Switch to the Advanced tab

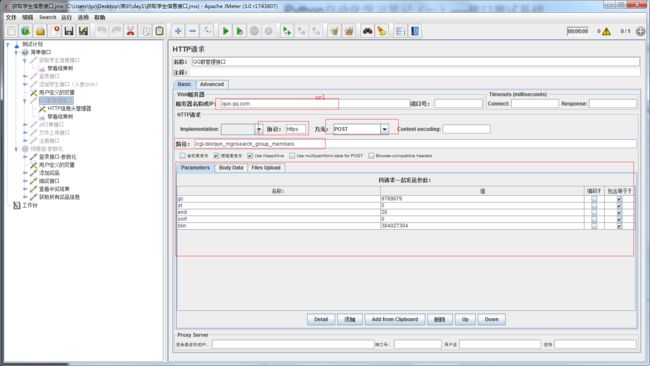[x=212, y=84]
